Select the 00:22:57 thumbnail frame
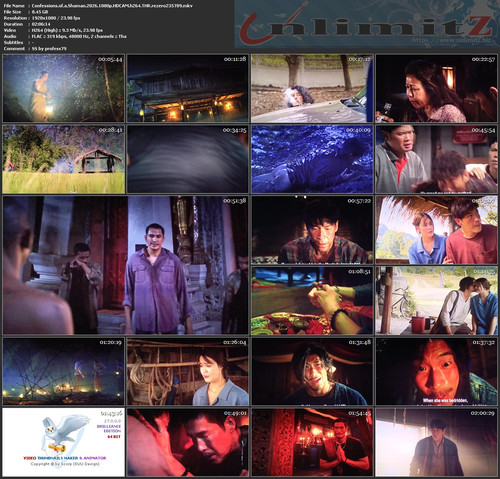500x479 pixels. pos(436,88)
